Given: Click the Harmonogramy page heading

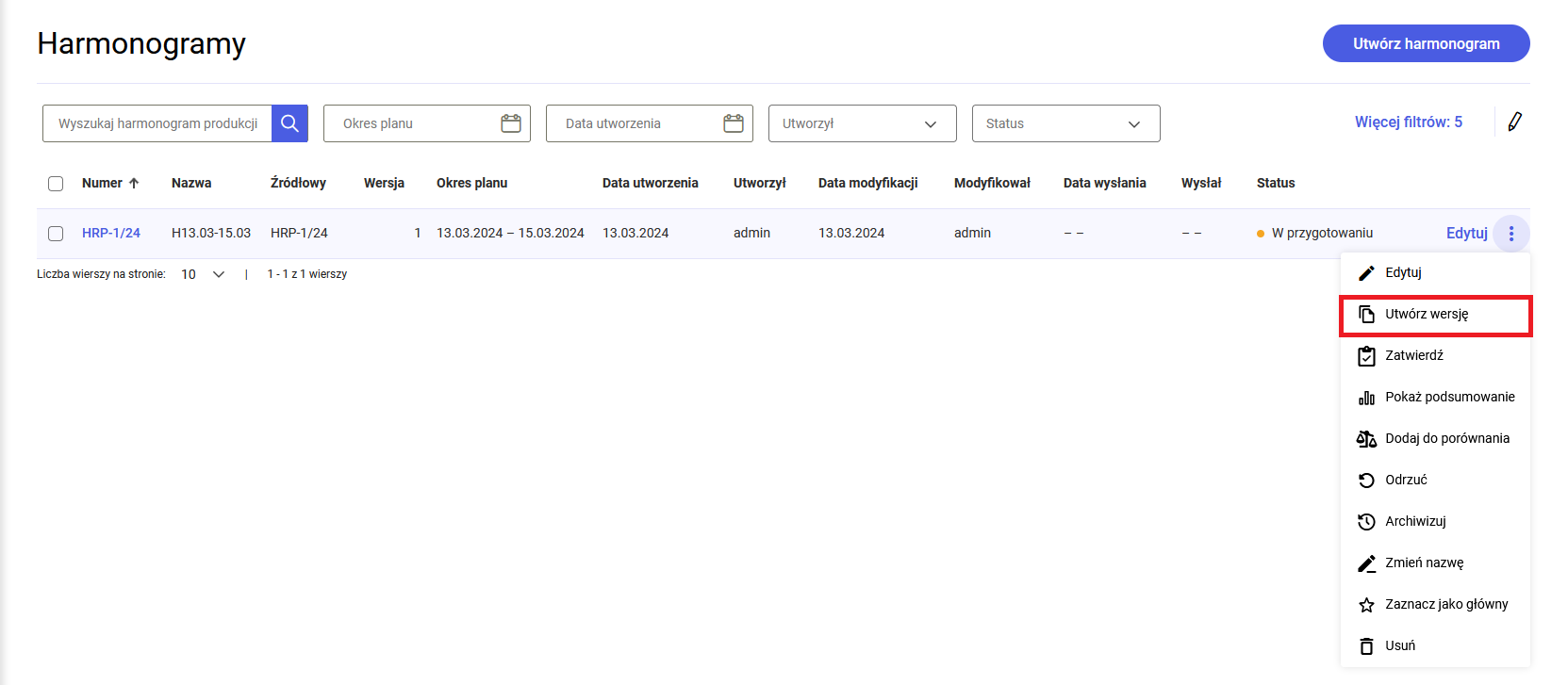Looking at the screenshot, I should pos(141,44).
